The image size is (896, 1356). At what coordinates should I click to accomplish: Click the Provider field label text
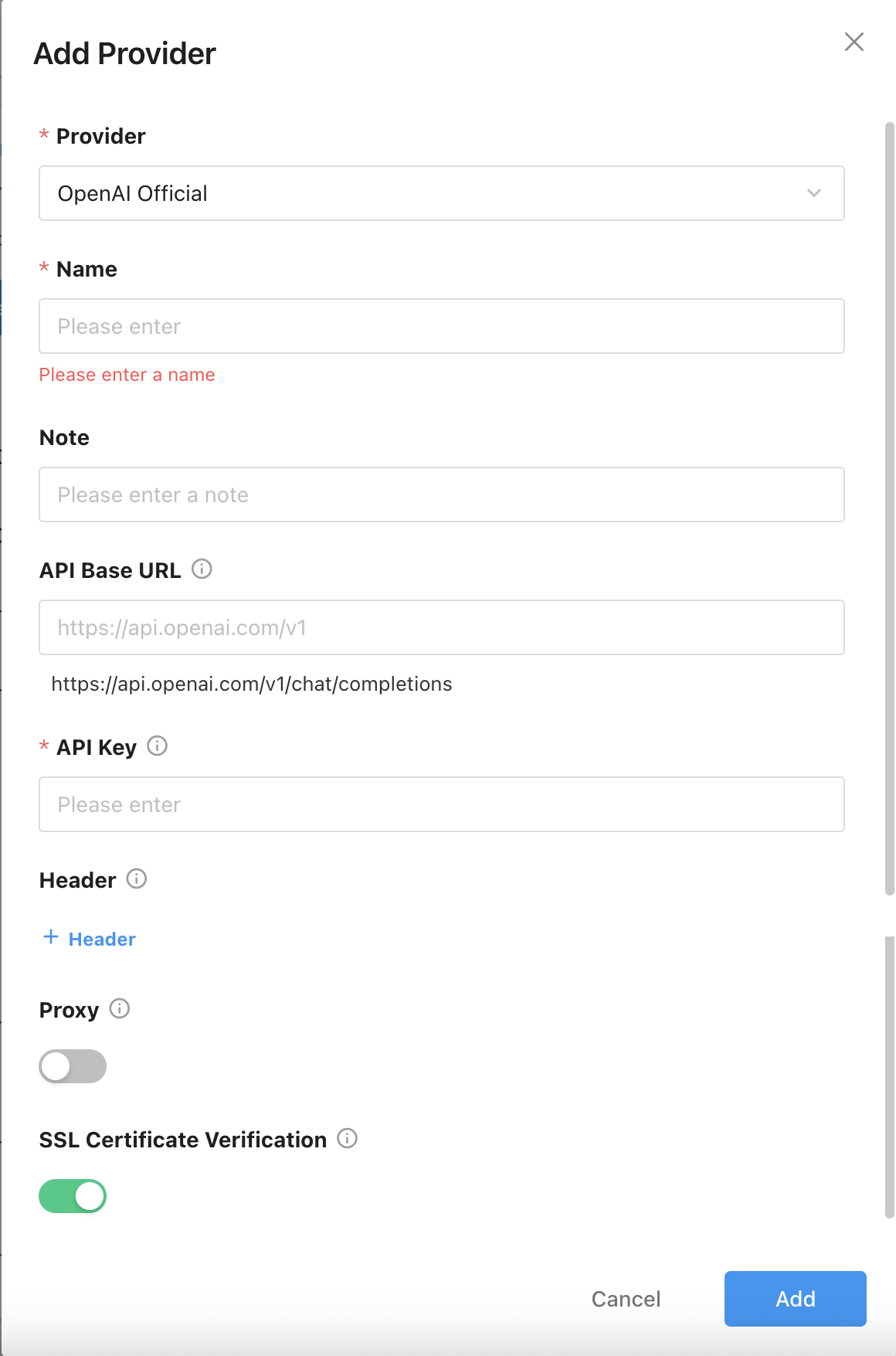click(x=100, y=136)
